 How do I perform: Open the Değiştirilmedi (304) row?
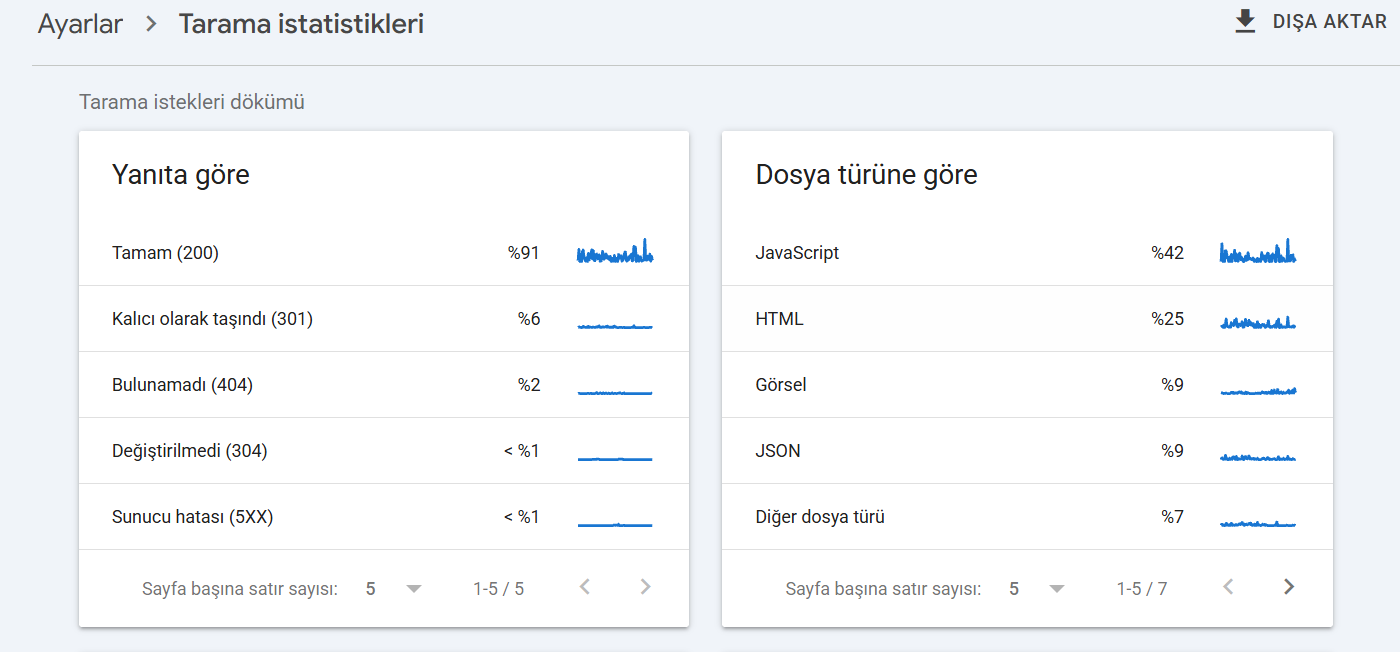point(384,451)
